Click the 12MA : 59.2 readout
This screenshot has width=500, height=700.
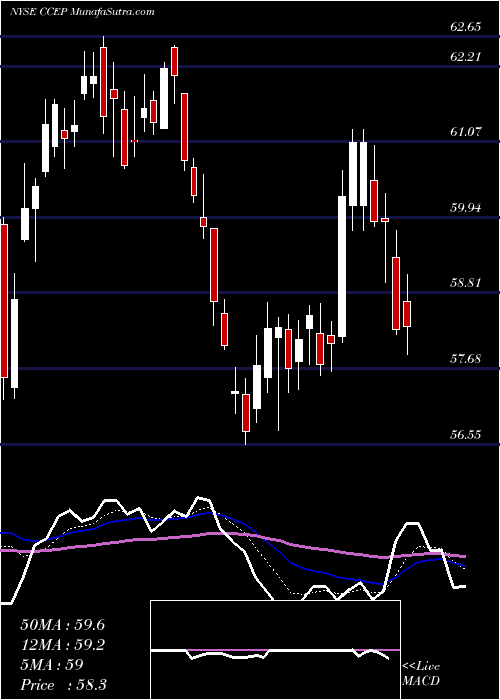pos(63,645)
